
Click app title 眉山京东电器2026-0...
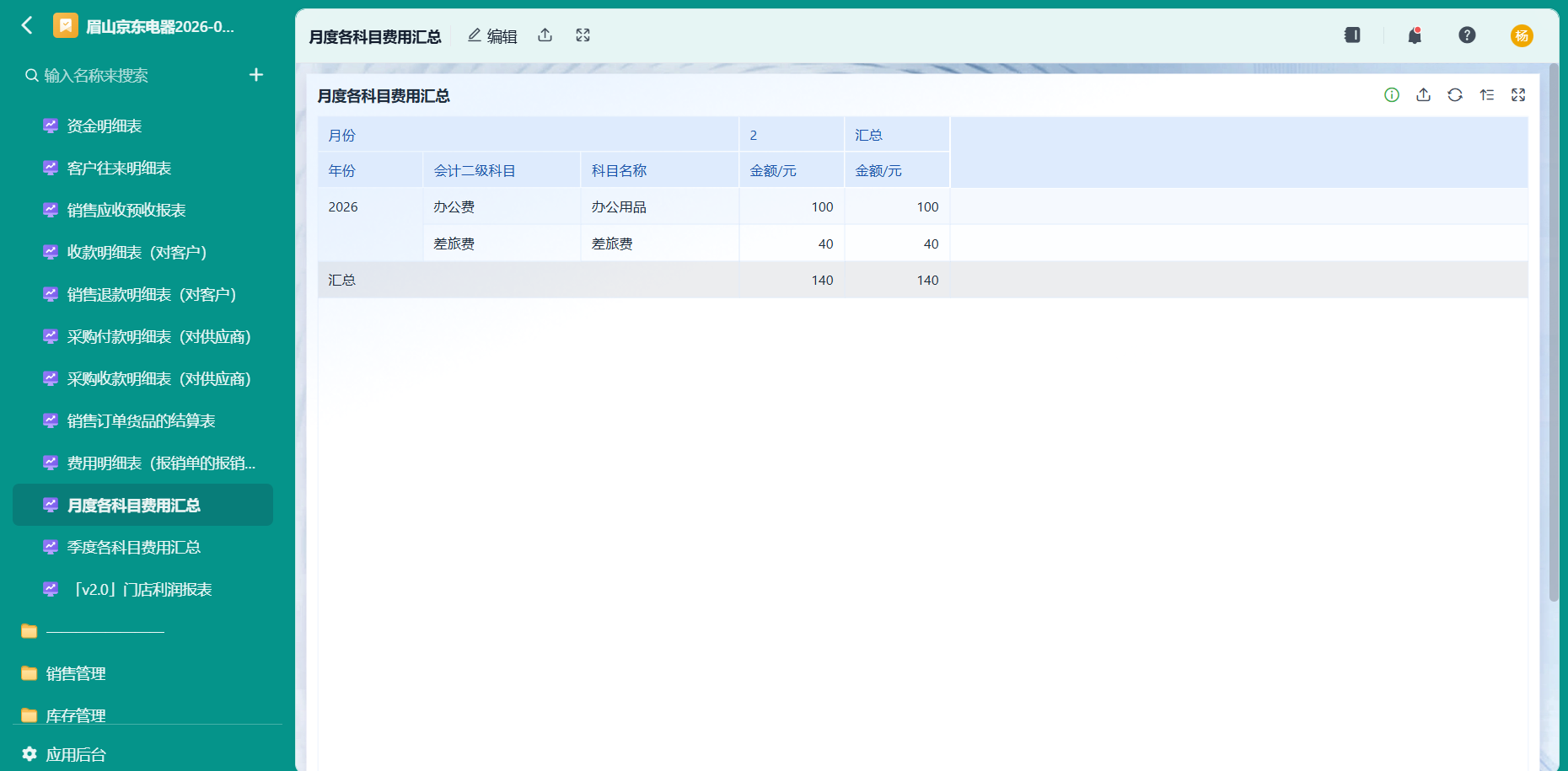pos(160,26)
